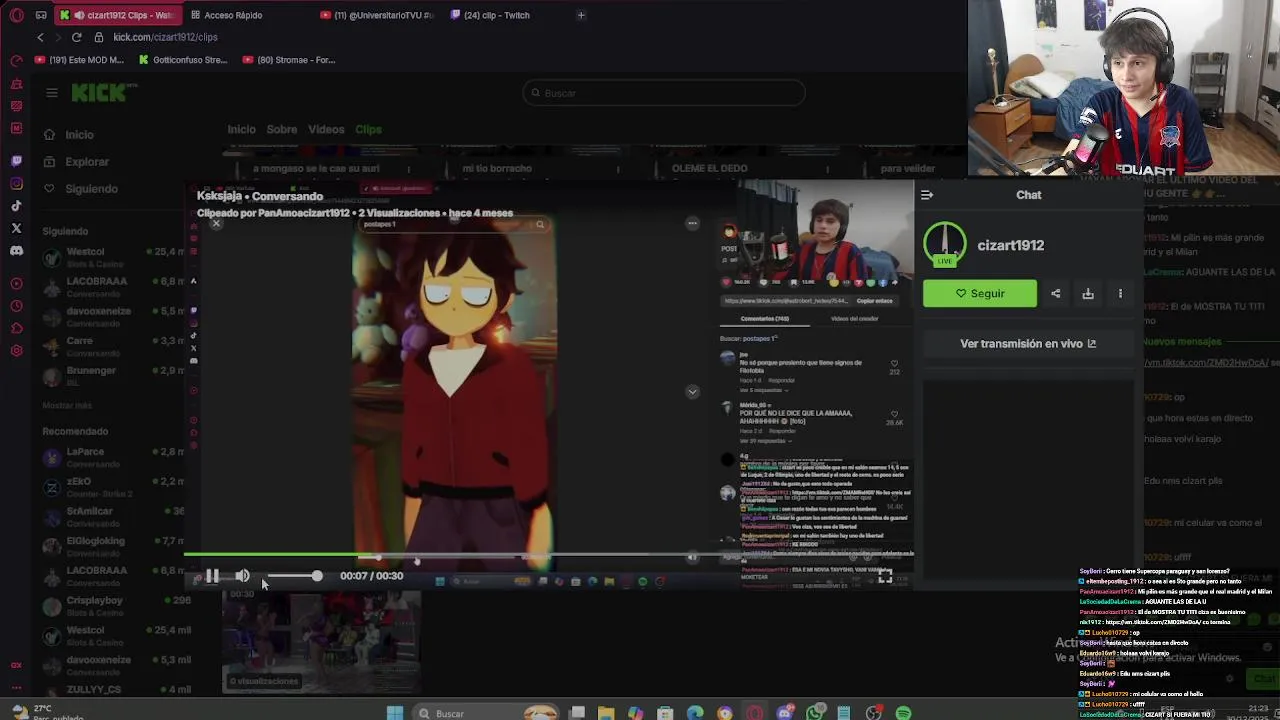Image resolution: width=1280 pixels, height=720 pixels.
Task: Open the 'mi tio borracho' clip
Action: point(497,169)
